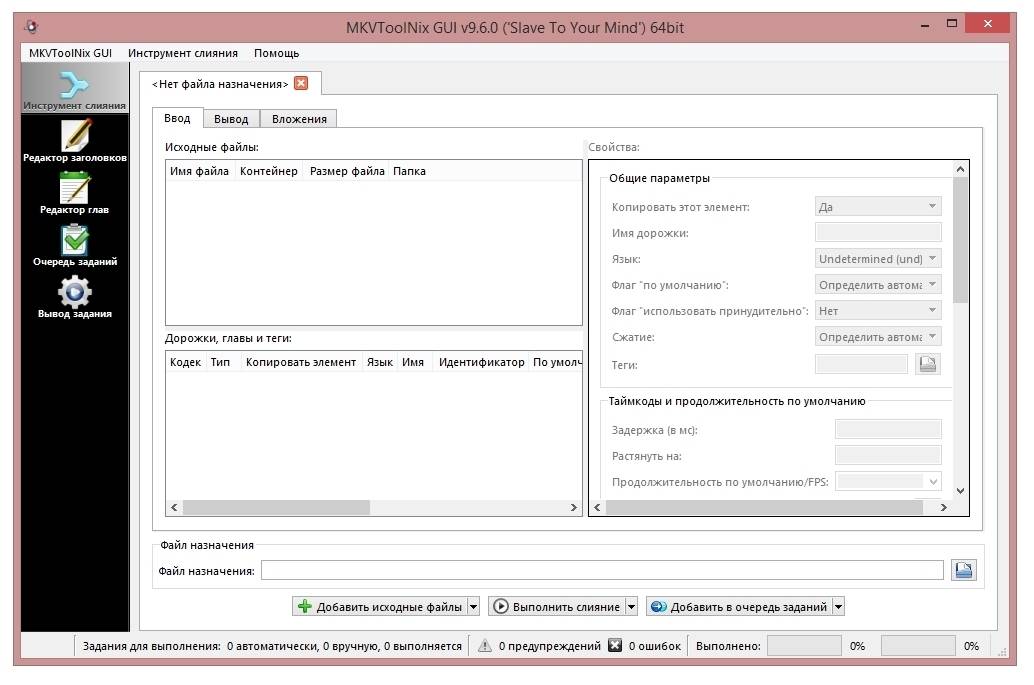
Task: Click Добавить исходные файлы button
Action: (380, 607)
